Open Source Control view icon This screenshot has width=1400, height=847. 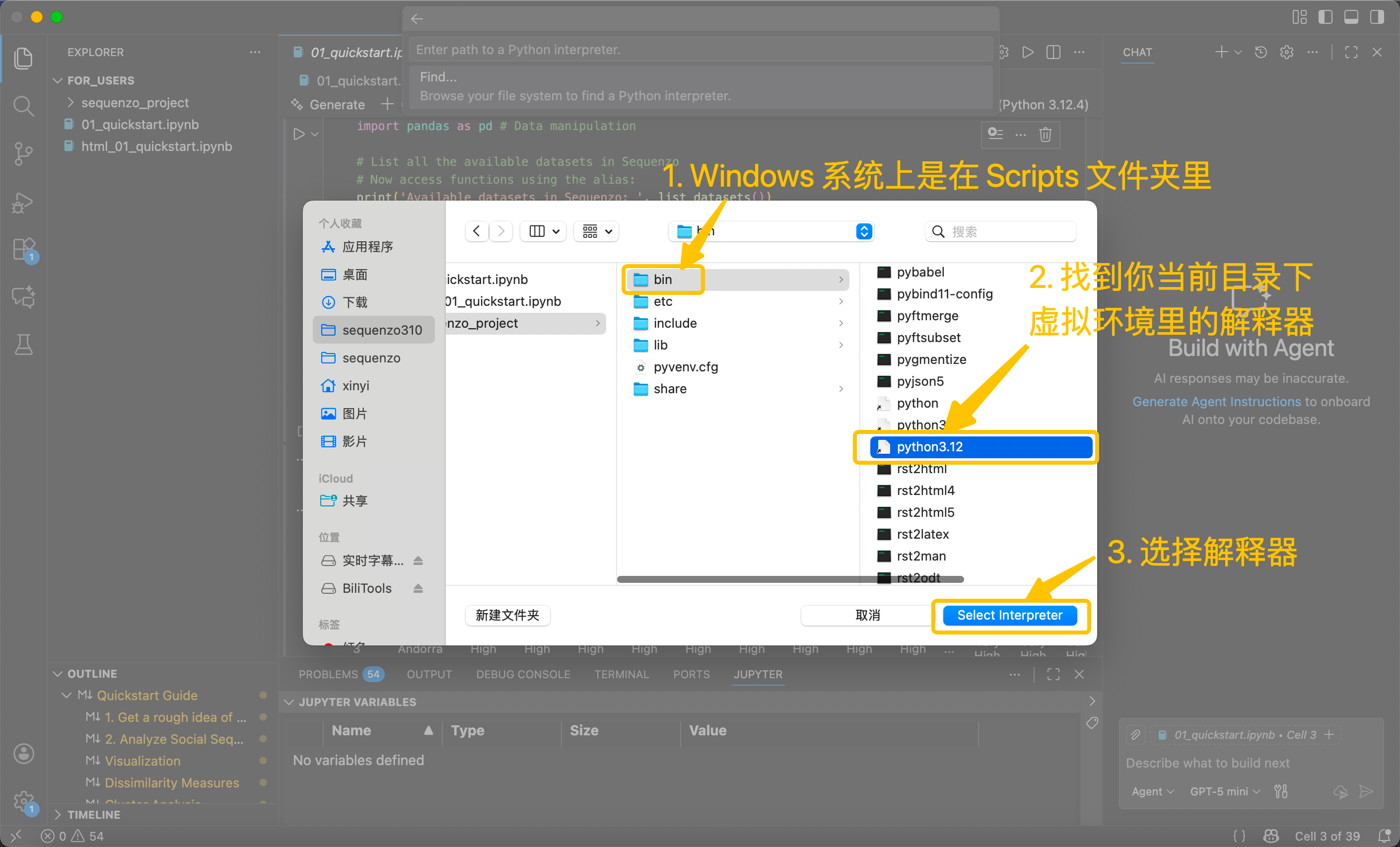23,153
